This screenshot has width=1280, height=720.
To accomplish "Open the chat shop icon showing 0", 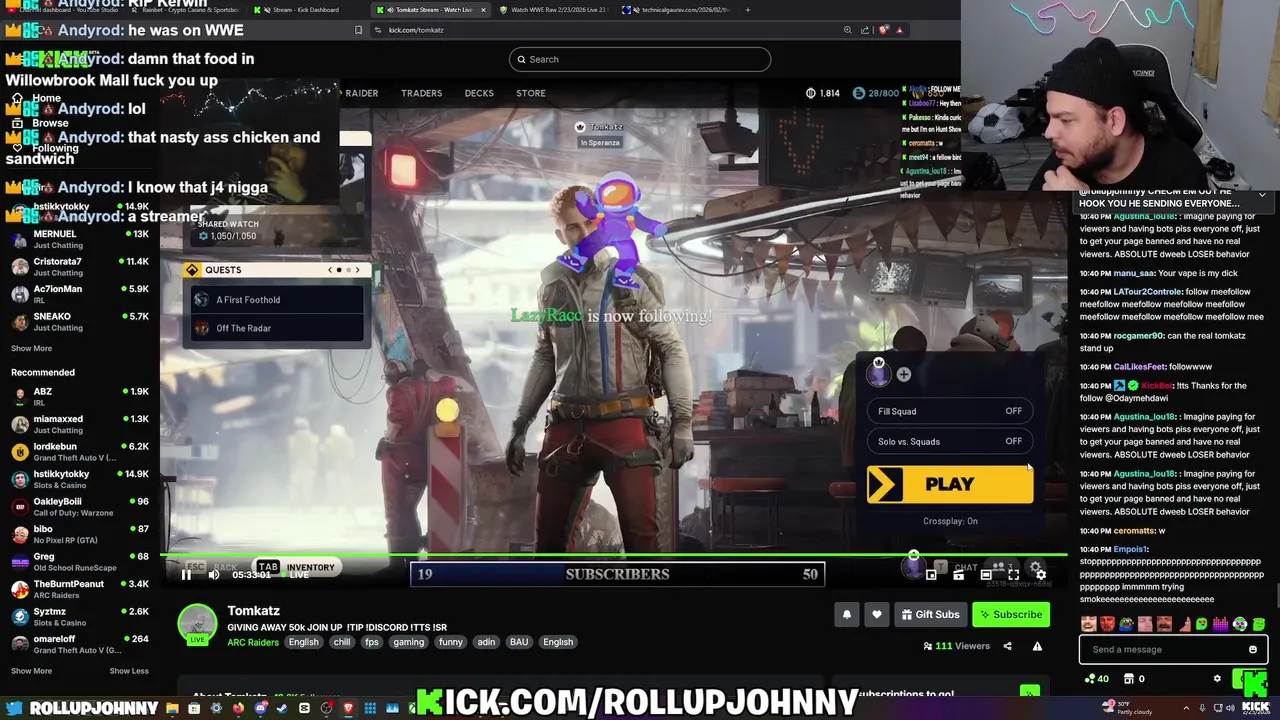I will pos(1134,679).
